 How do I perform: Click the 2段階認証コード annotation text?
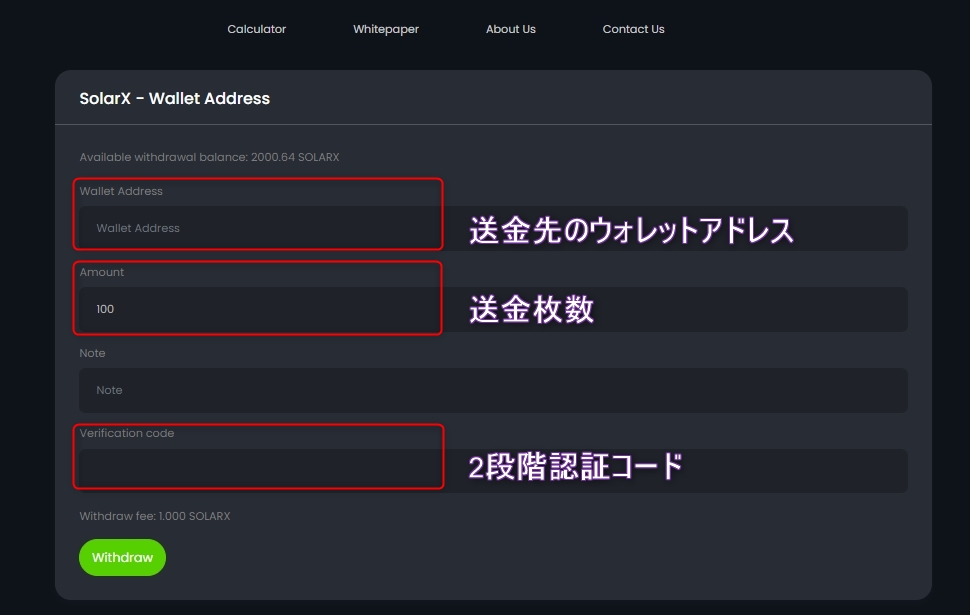click(576, 467)
